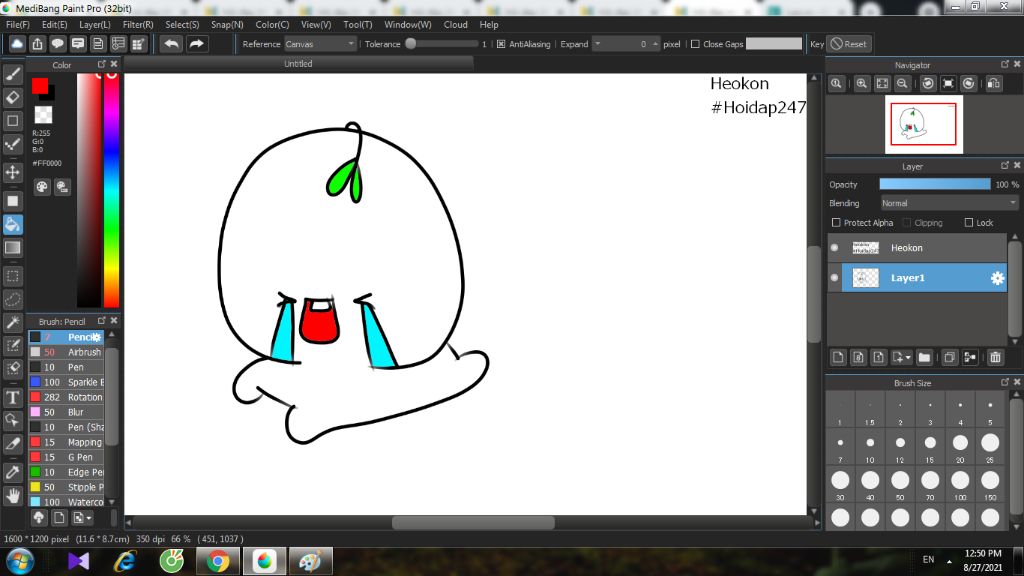Pop out the Navigator panel
Viewport: 1024px width, 576px height.
(1004, 64)
